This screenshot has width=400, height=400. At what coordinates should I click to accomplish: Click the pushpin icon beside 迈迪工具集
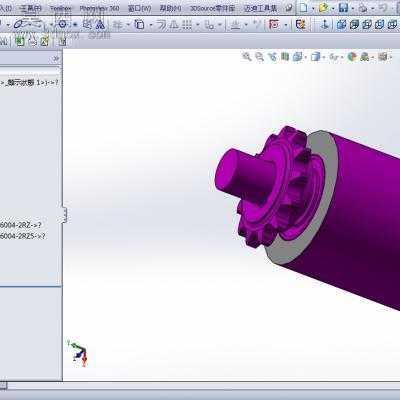tap(290, 8)
